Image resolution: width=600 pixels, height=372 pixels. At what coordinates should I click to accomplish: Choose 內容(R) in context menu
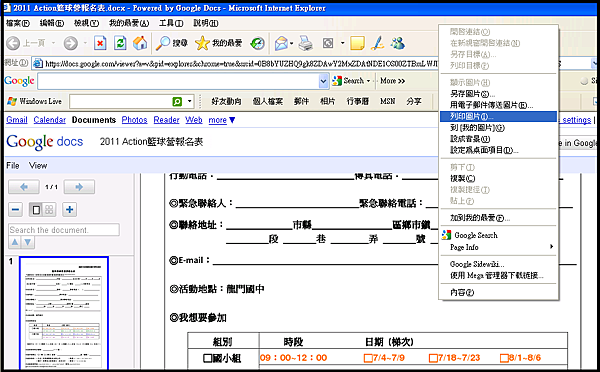click(x=498, y=292)
